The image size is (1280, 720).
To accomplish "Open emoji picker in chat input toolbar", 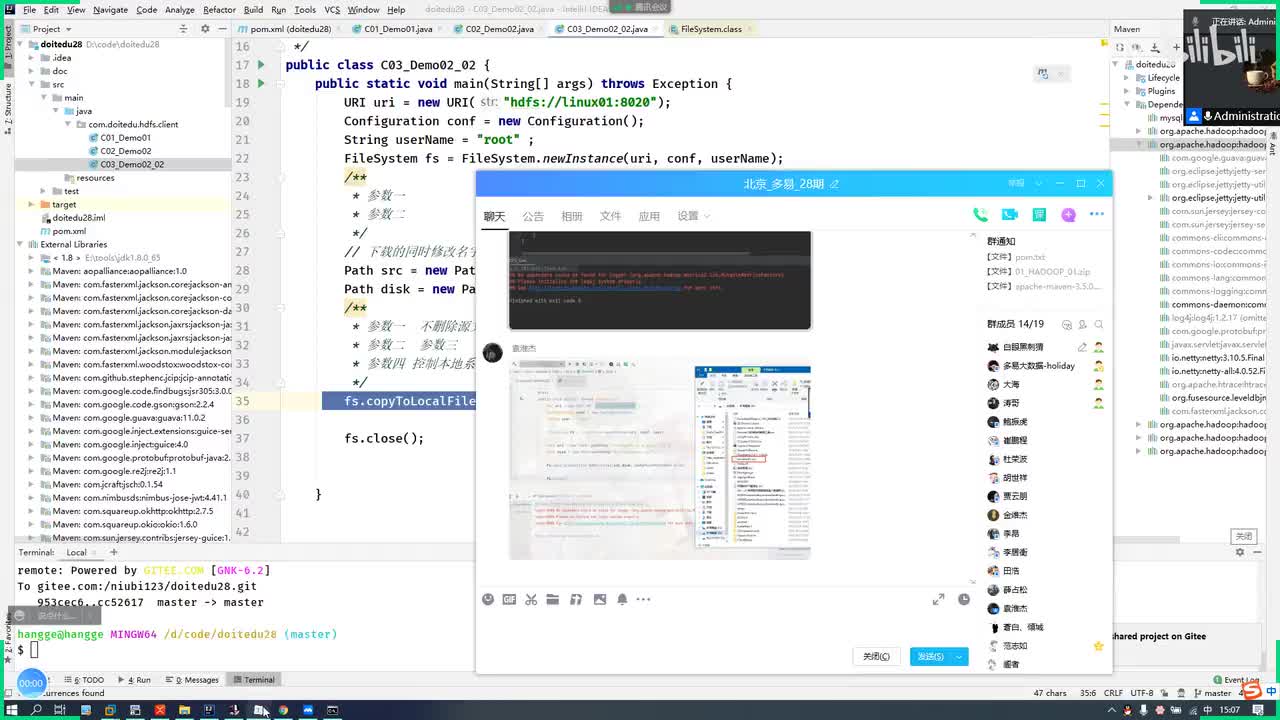I will 488,599.
